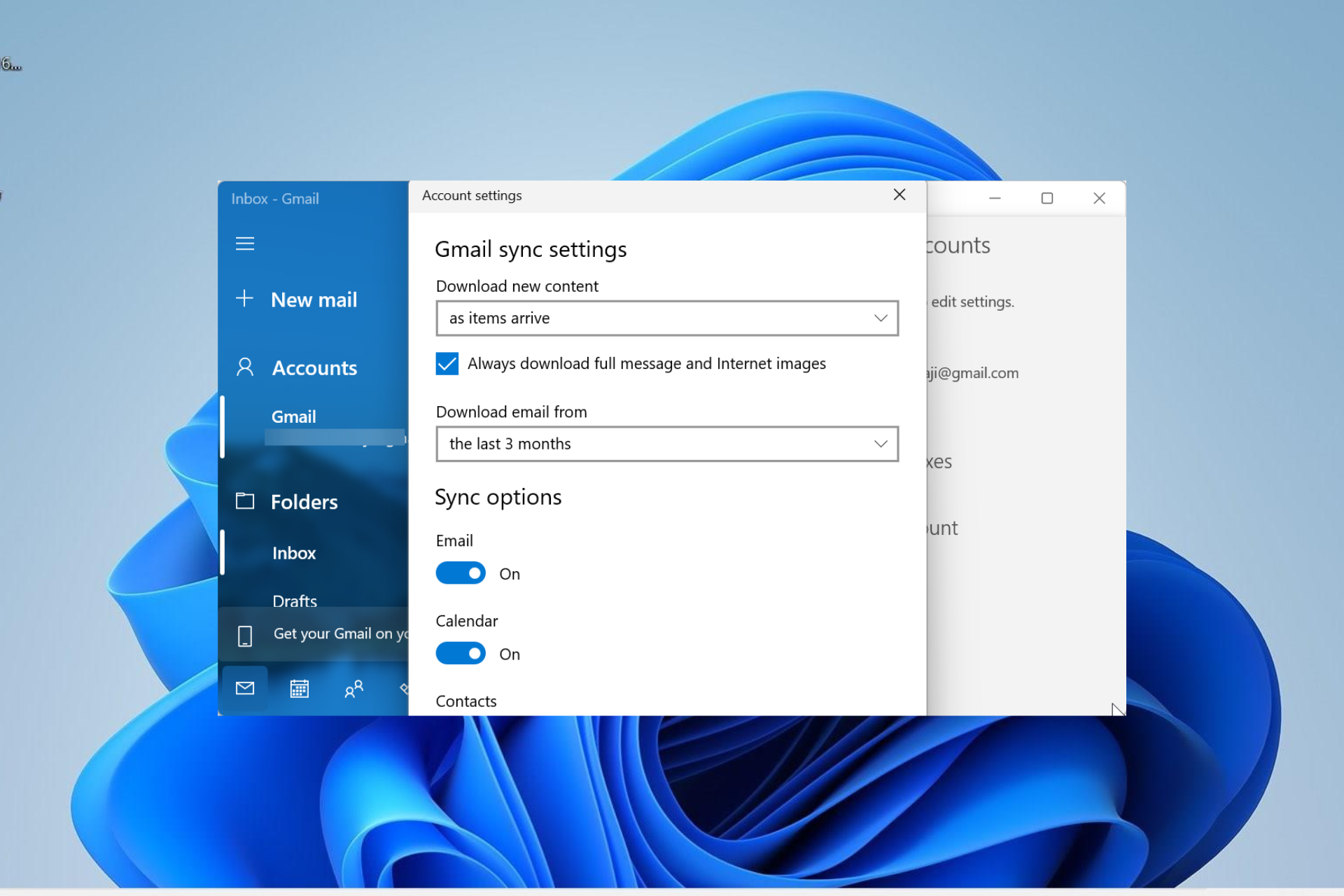This screenshot has width=1344, height=896.
Task: Toggle the Email sync option On
Action: [x=459, y=573]
